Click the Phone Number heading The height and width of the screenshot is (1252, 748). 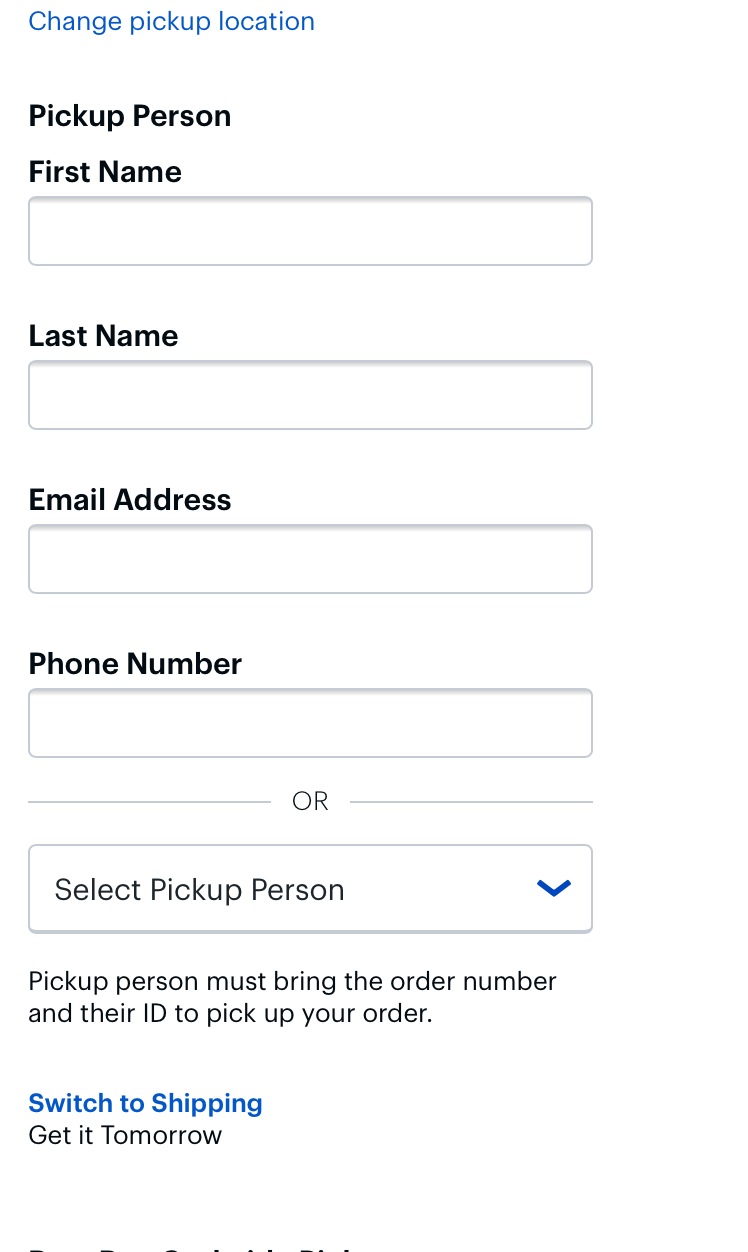(135, 664)
